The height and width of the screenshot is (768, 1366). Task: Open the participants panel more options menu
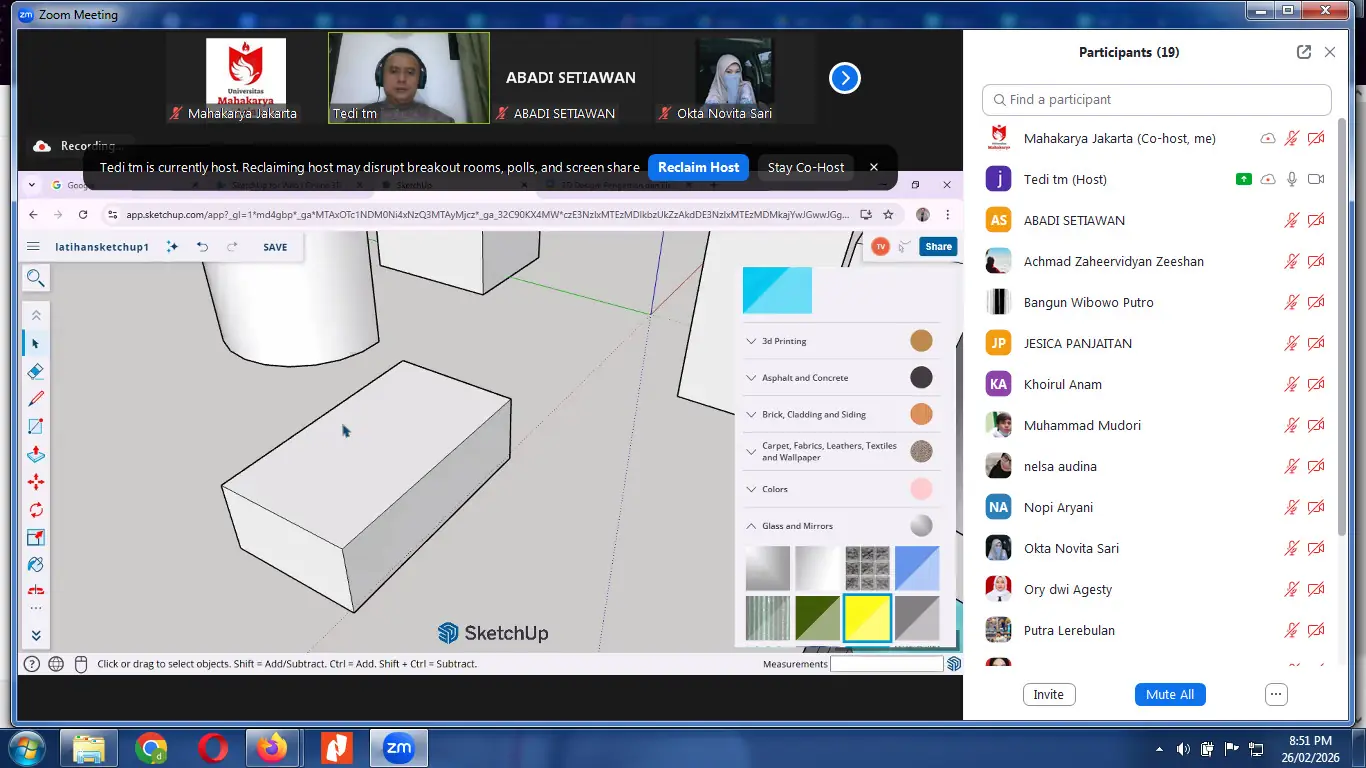1275,694
